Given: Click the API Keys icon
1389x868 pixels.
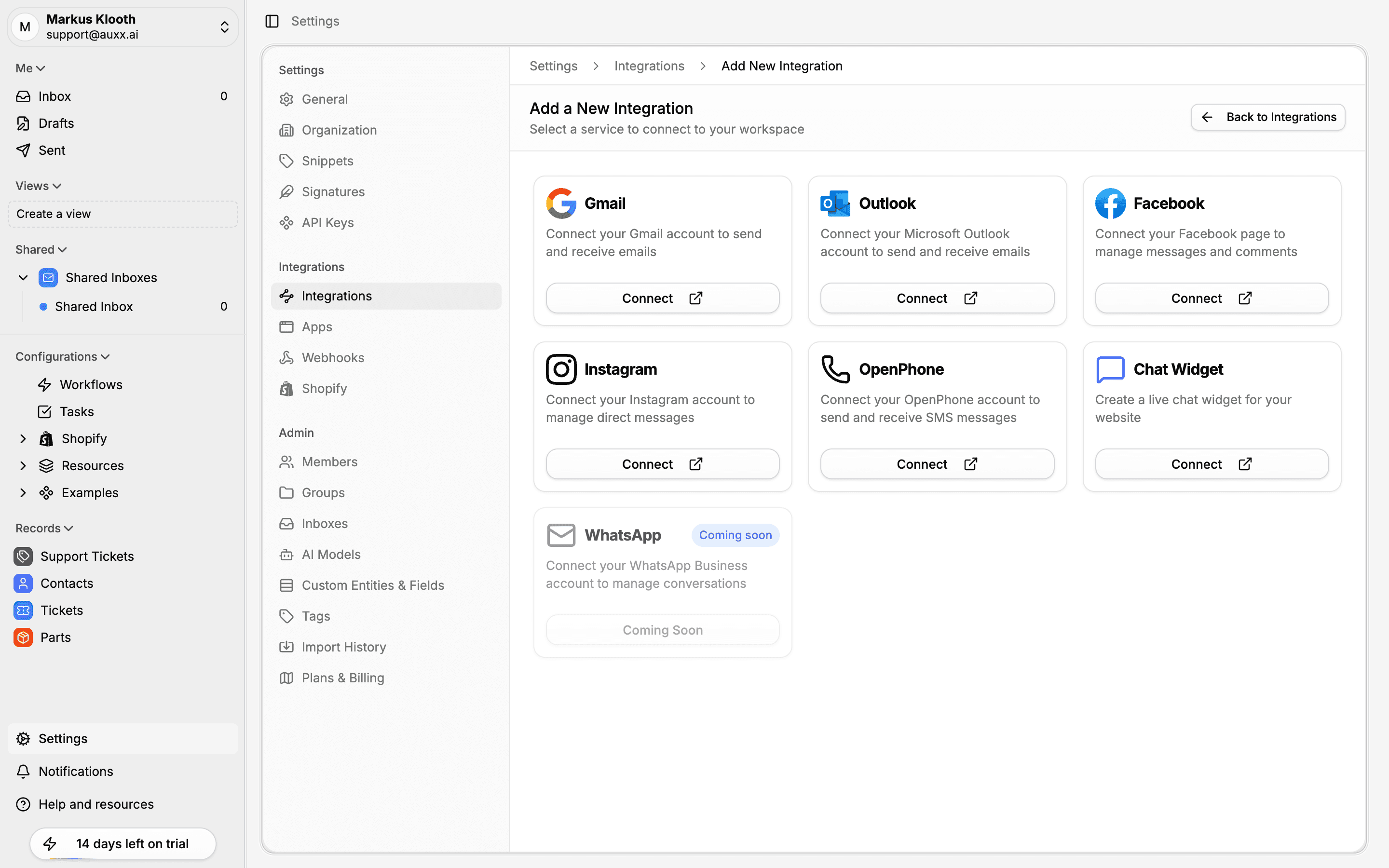Looking at the screenshot, I should click(286, 223).
